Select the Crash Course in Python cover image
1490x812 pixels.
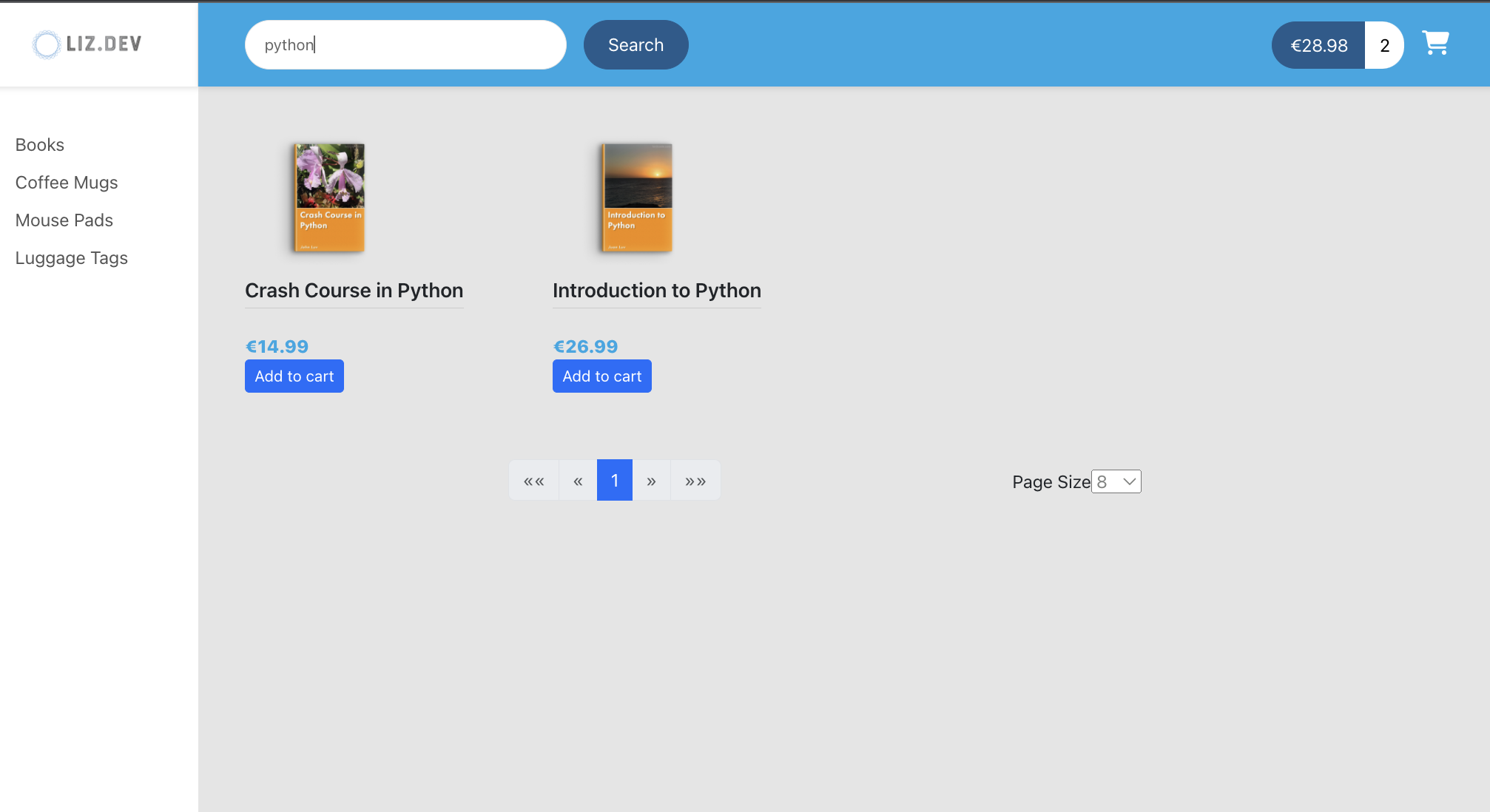pyautogui.click(x=328, y=197)
